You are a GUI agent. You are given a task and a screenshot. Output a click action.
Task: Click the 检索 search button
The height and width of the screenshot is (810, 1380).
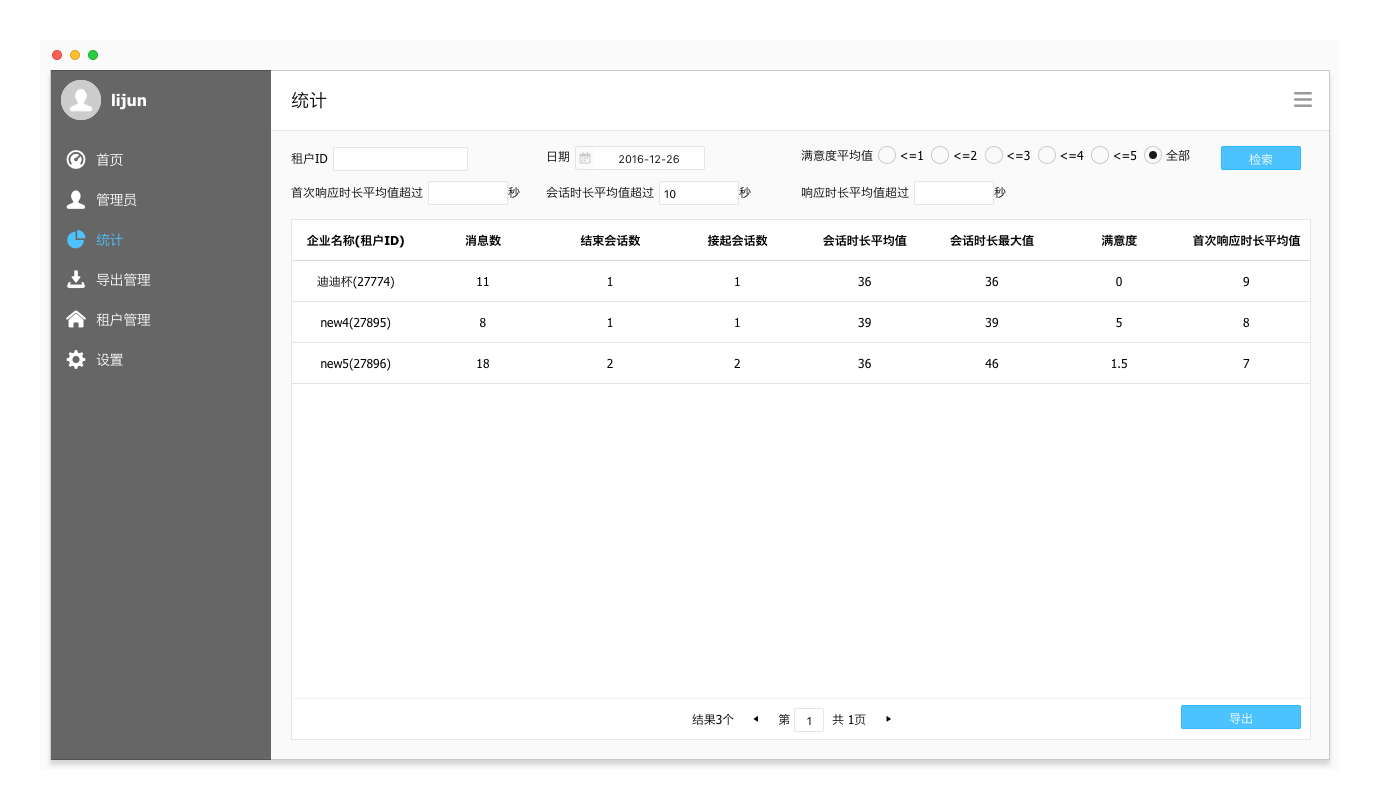tap(1261, 158)
